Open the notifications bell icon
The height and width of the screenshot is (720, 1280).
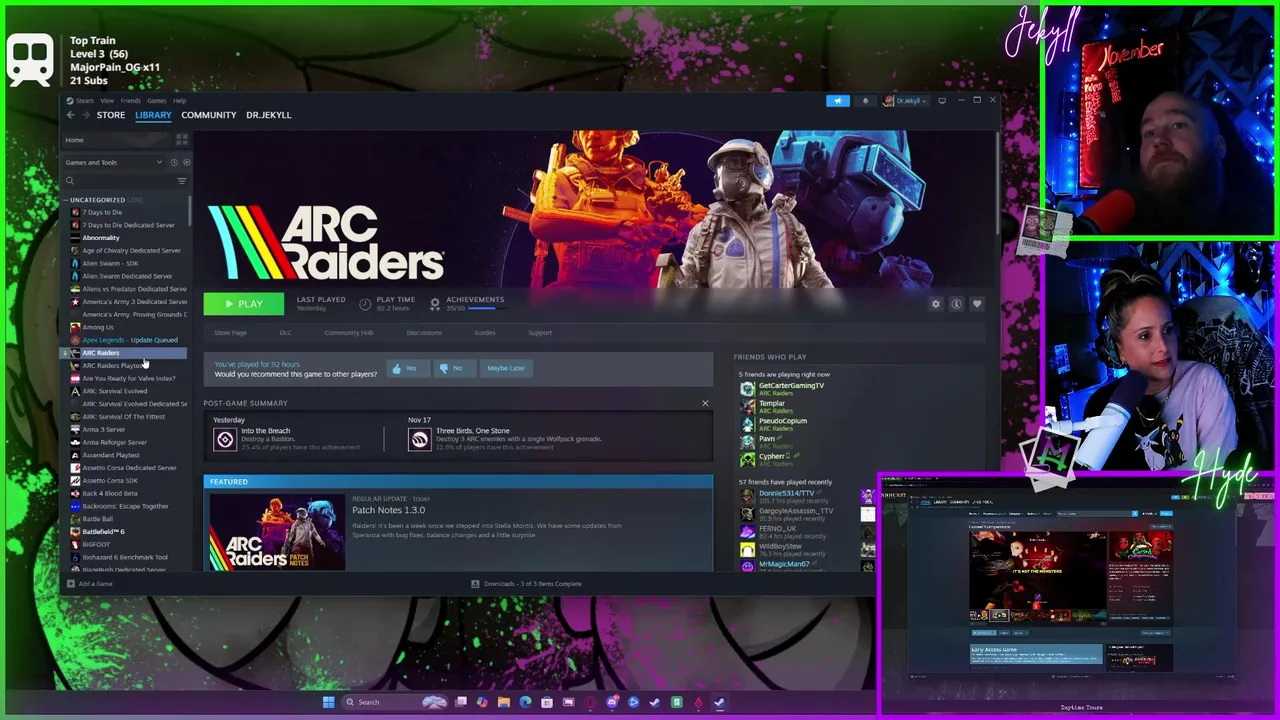(x=865, y=101)
